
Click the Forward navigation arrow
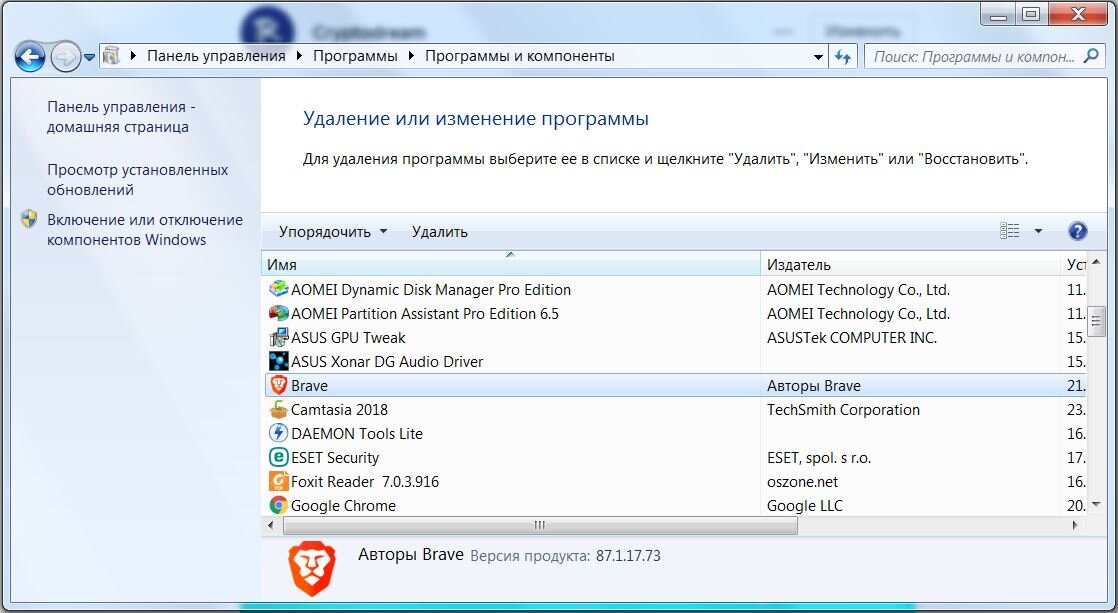click(x=66, y=57)
